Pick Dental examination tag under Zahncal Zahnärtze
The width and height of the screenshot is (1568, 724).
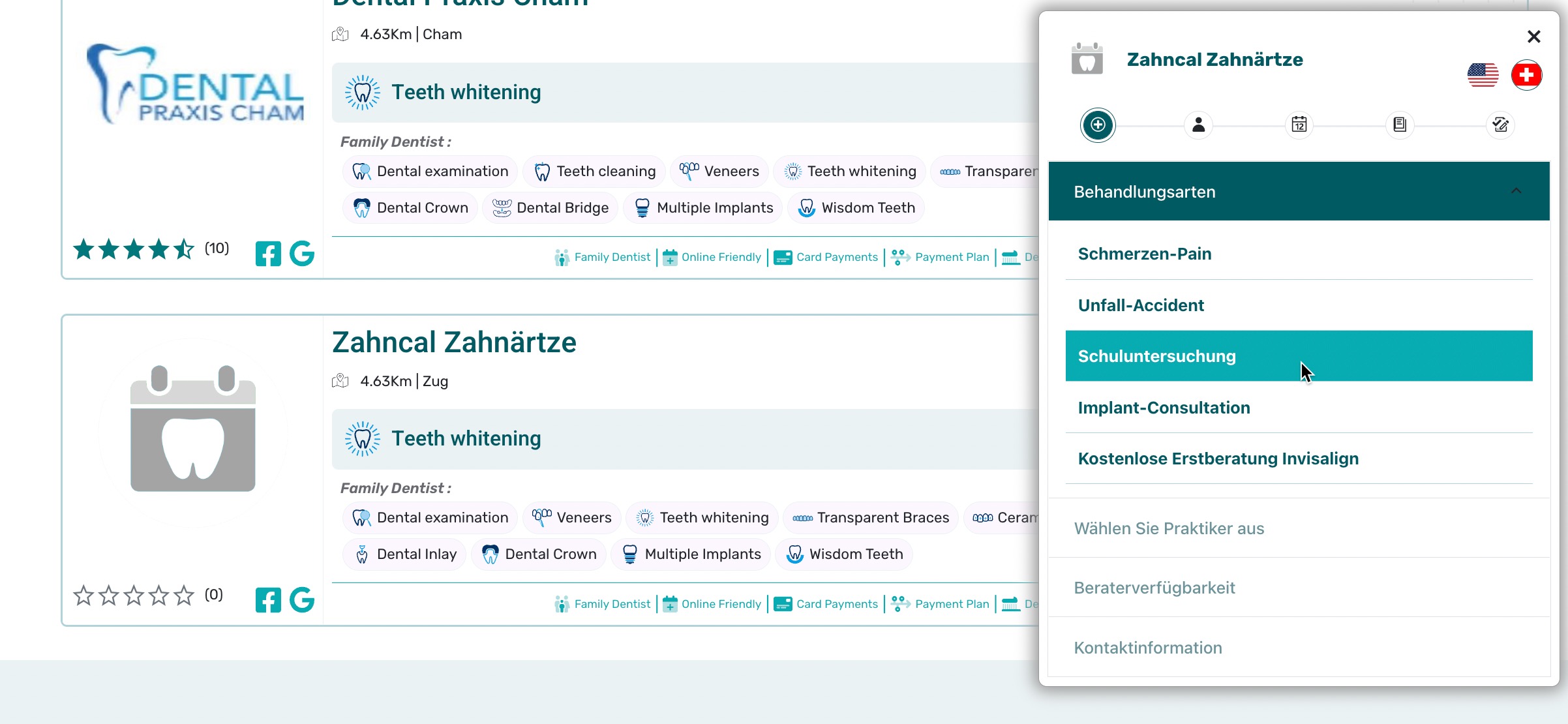(430, 518)
